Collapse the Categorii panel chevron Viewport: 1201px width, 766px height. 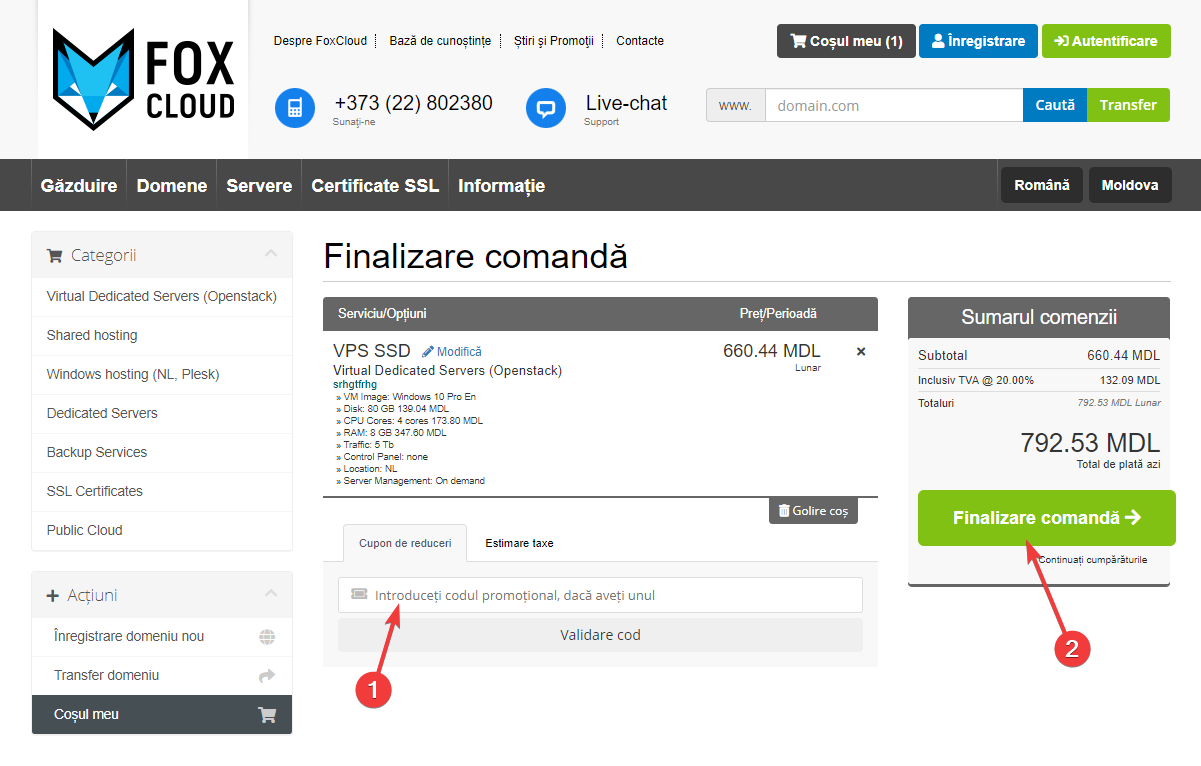click(x=271, y=254)
